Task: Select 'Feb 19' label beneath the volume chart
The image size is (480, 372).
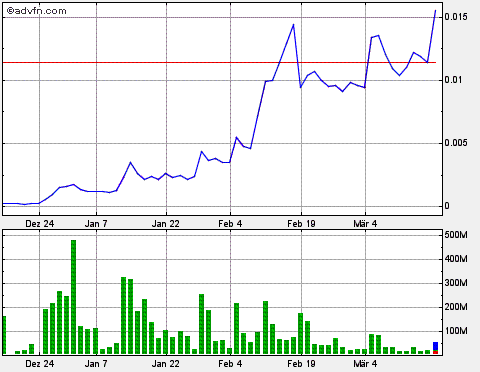Action: [301, 363]
